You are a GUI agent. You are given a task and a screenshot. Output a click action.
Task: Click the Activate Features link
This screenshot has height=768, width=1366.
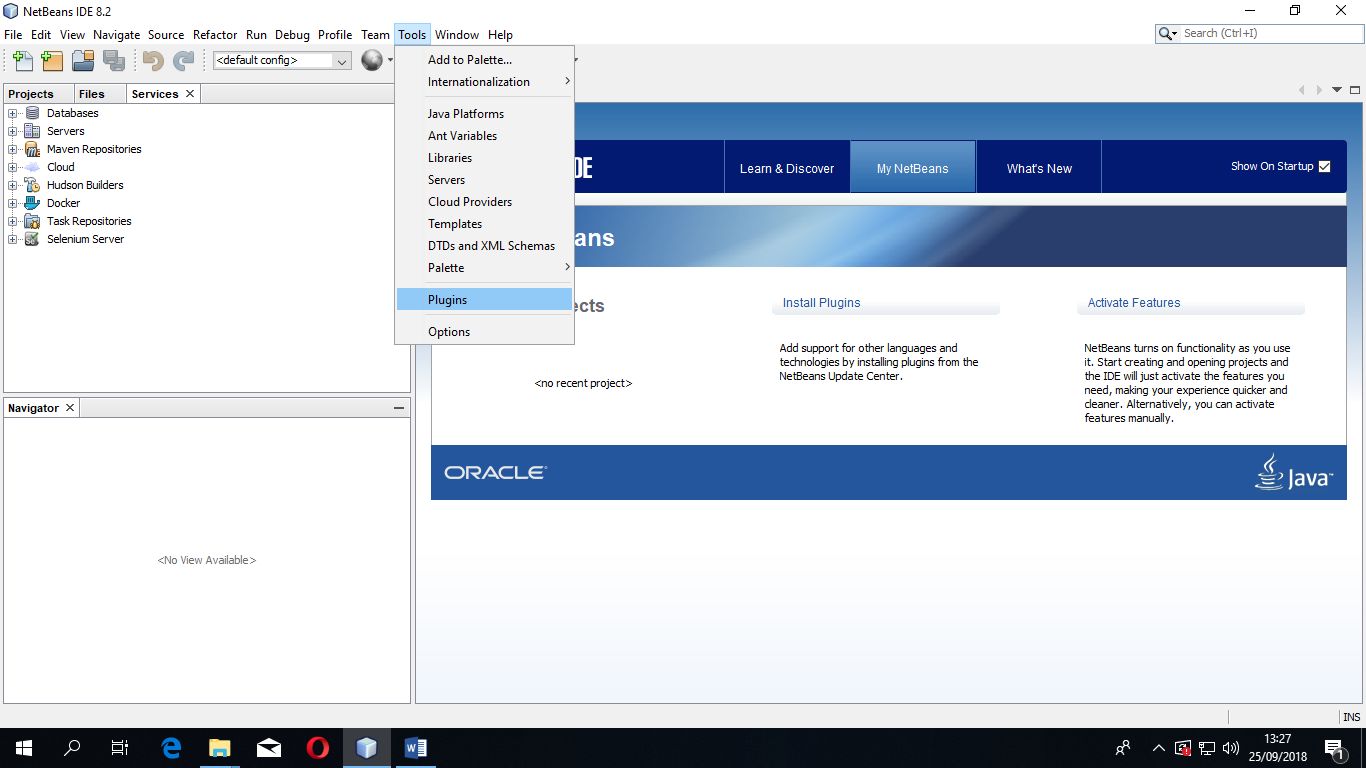point(1134,303)
